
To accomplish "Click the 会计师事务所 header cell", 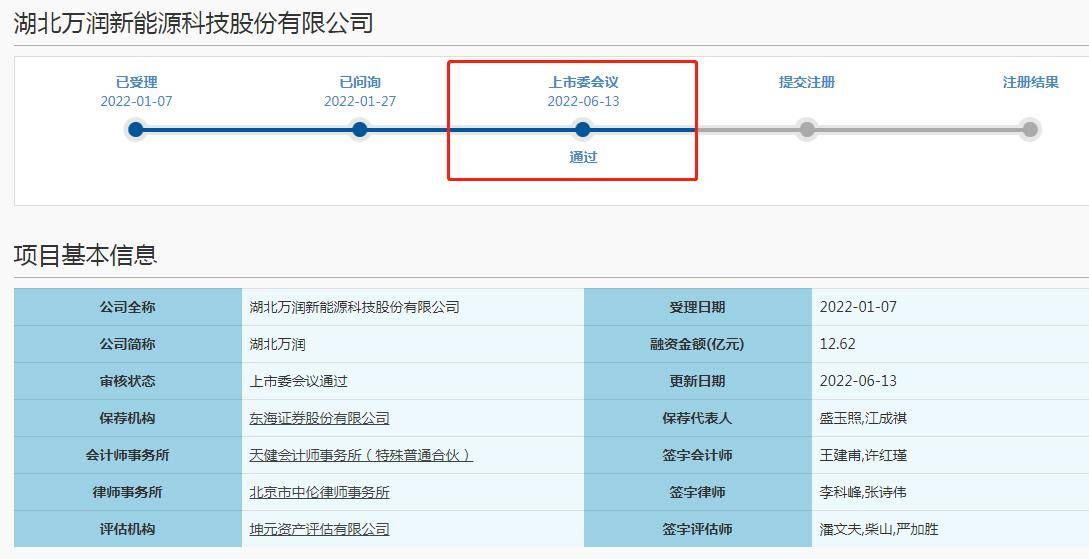I will click(x=128, y=455).
